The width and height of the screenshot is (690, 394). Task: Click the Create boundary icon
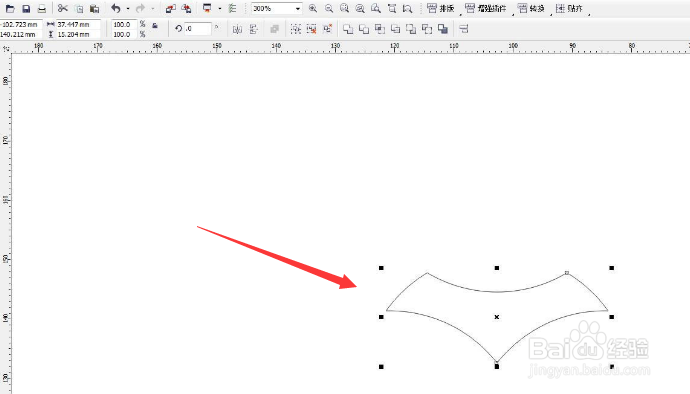pos(443,29)
